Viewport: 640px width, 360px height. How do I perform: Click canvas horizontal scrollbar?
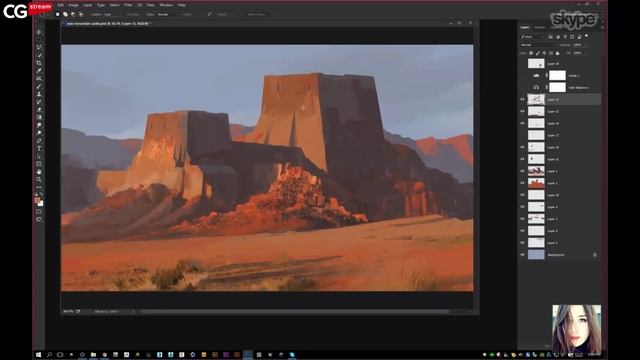coord(295,311)
